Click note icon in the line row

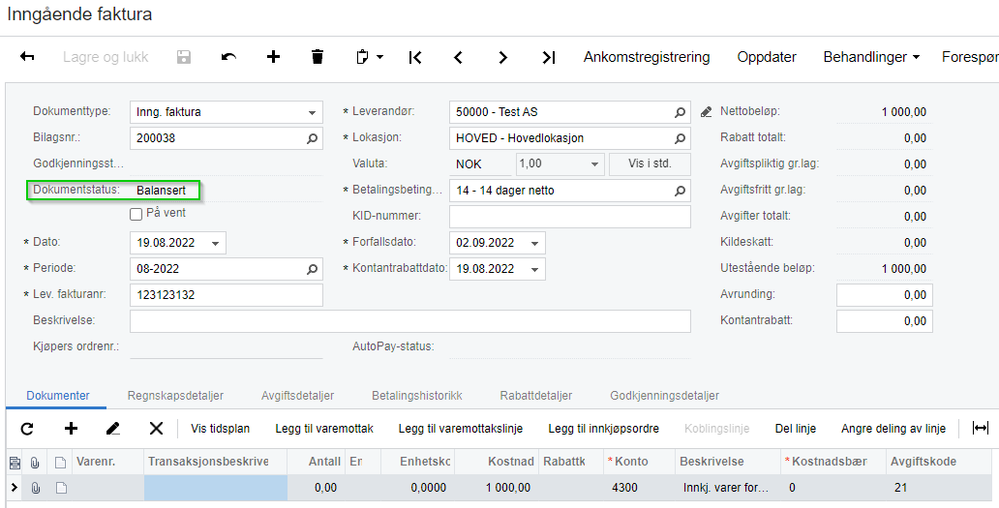click(x=61, y=488)
